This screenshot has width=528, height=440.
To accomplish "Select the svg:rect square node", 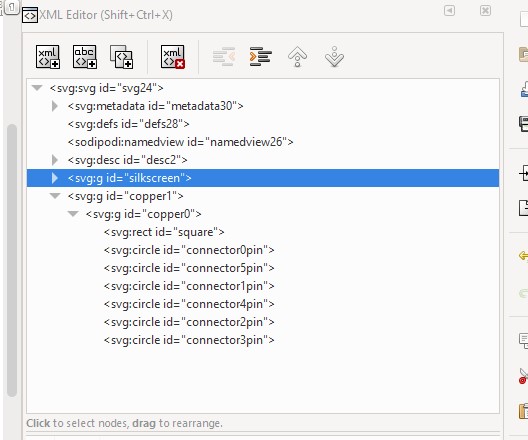I will pos(164,232).
